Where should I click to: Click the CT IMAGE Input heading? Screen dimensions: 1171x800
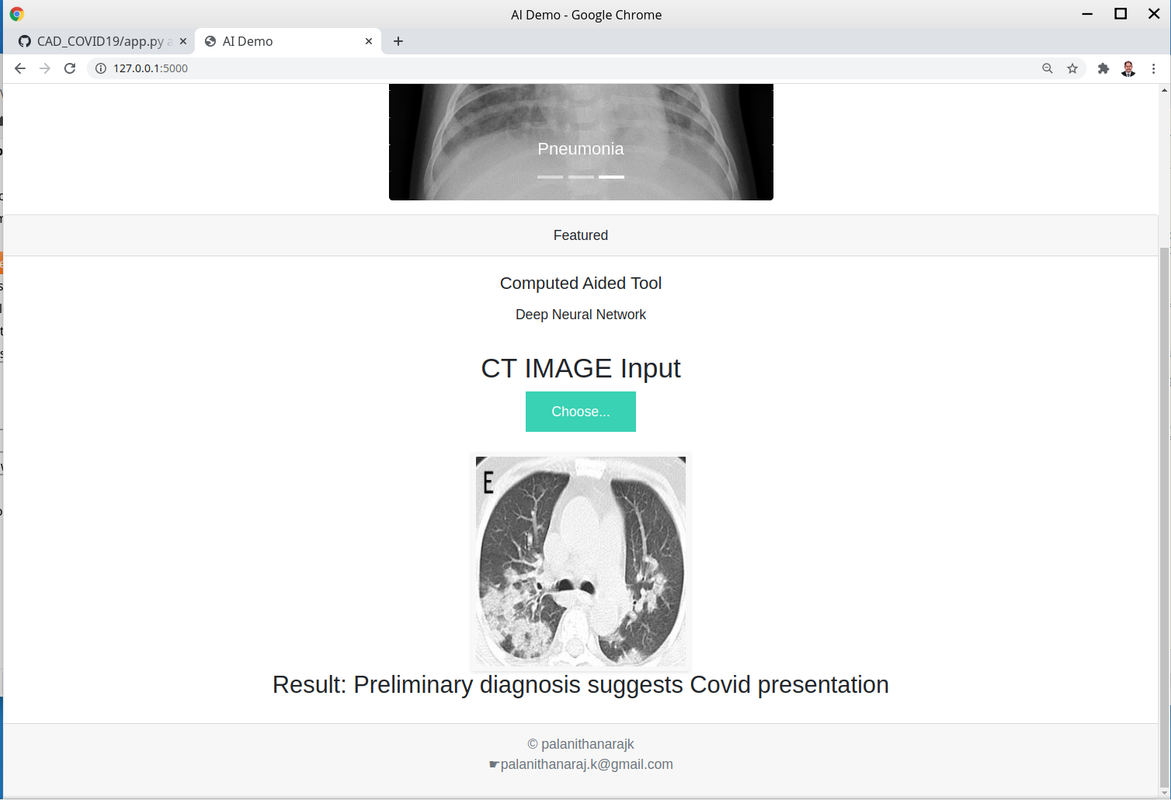tap(580, 368)
